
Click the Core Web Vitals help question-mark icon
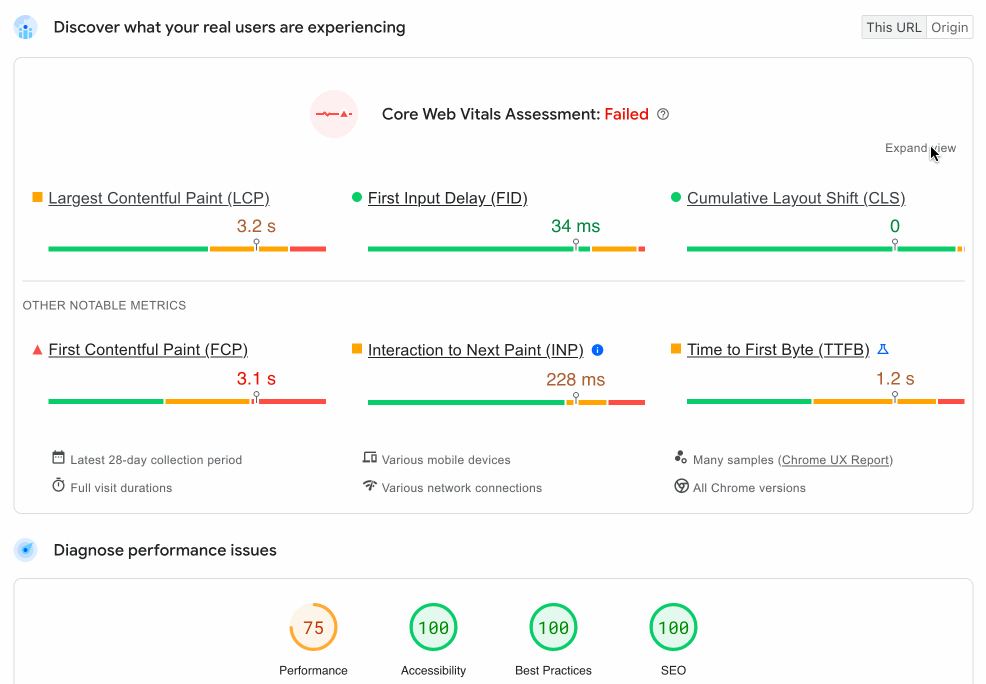(x=663, y=114)
